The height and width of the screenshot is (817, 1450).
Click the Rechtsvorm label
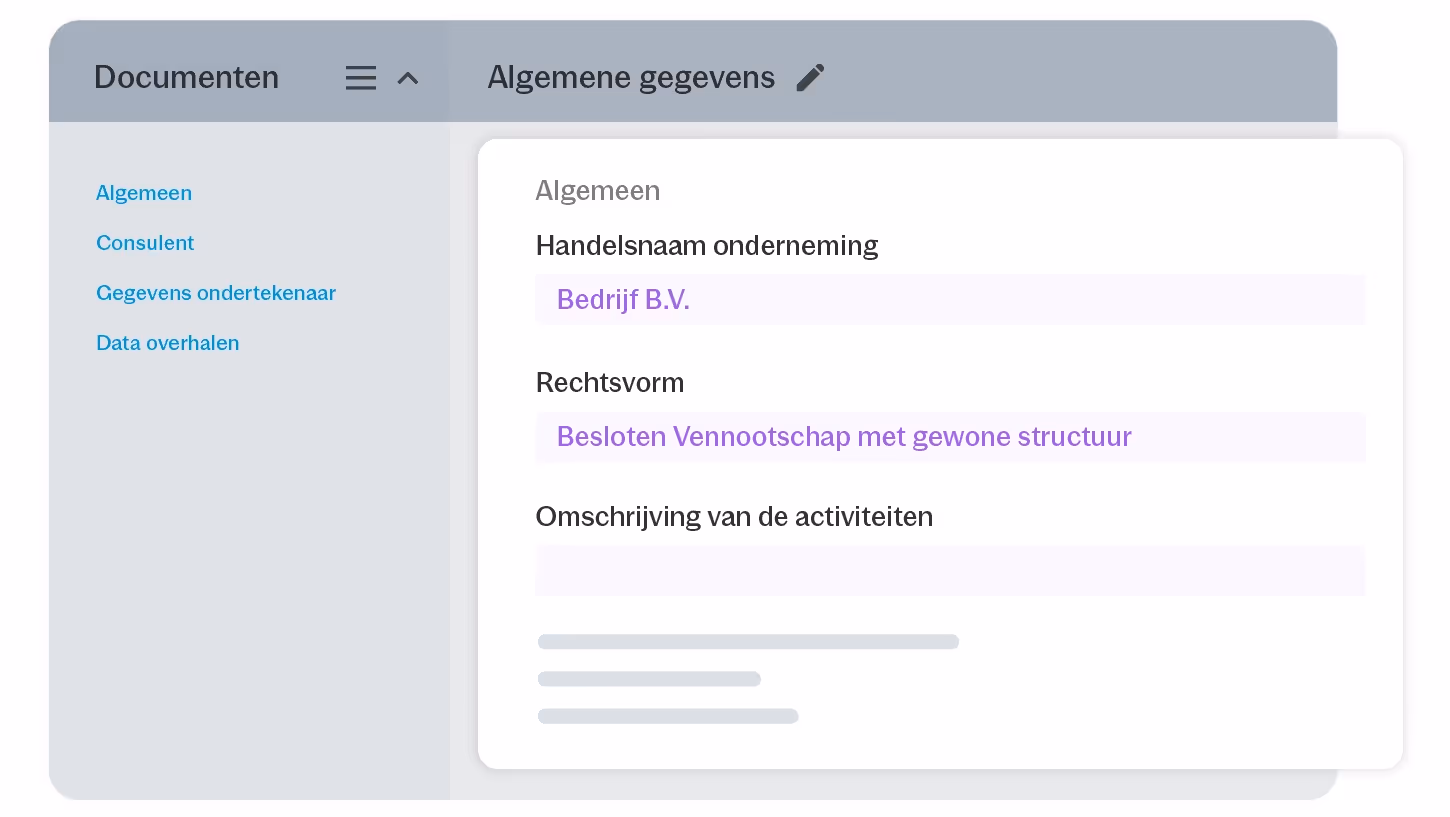(610, 383)
